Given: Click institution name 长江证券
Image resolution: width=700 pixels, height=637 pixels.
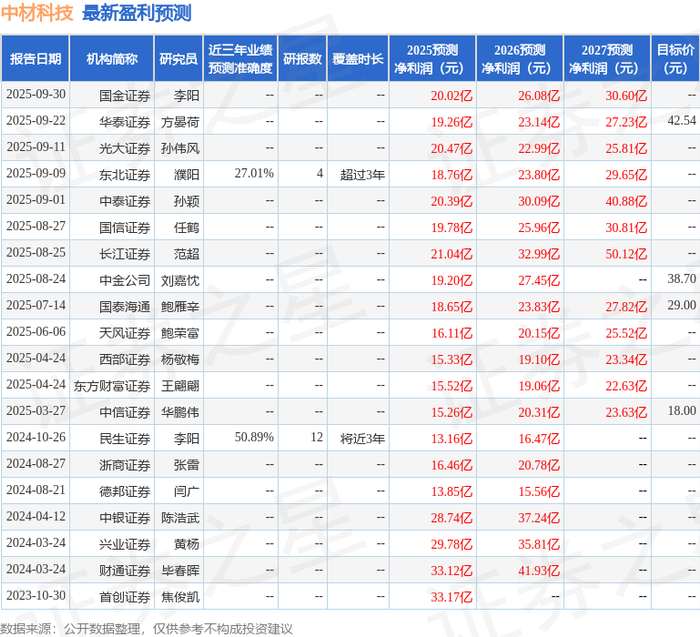Looking at the screenshot, I should [x=125, y=254].
